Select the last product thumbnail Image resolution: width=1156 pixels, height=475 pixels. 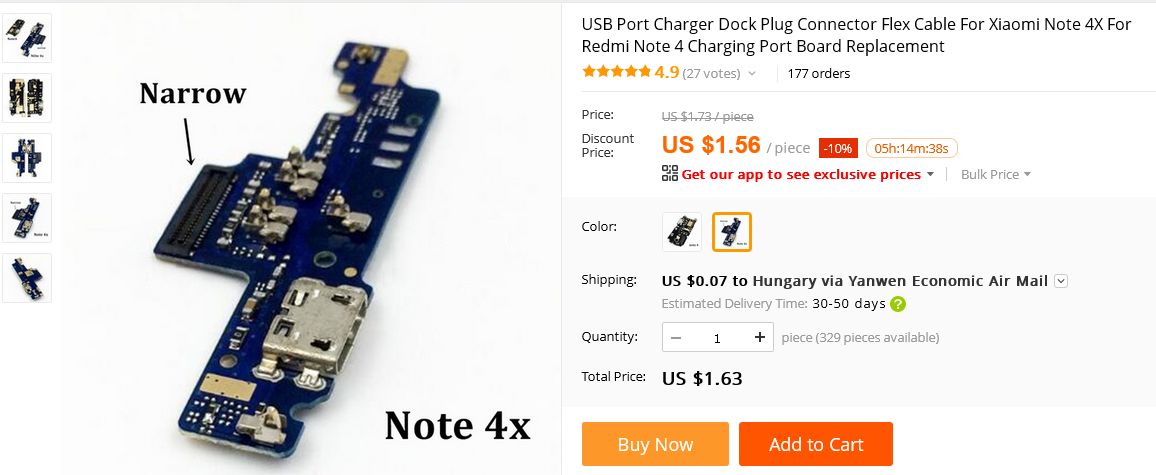[x=27, y=278]
